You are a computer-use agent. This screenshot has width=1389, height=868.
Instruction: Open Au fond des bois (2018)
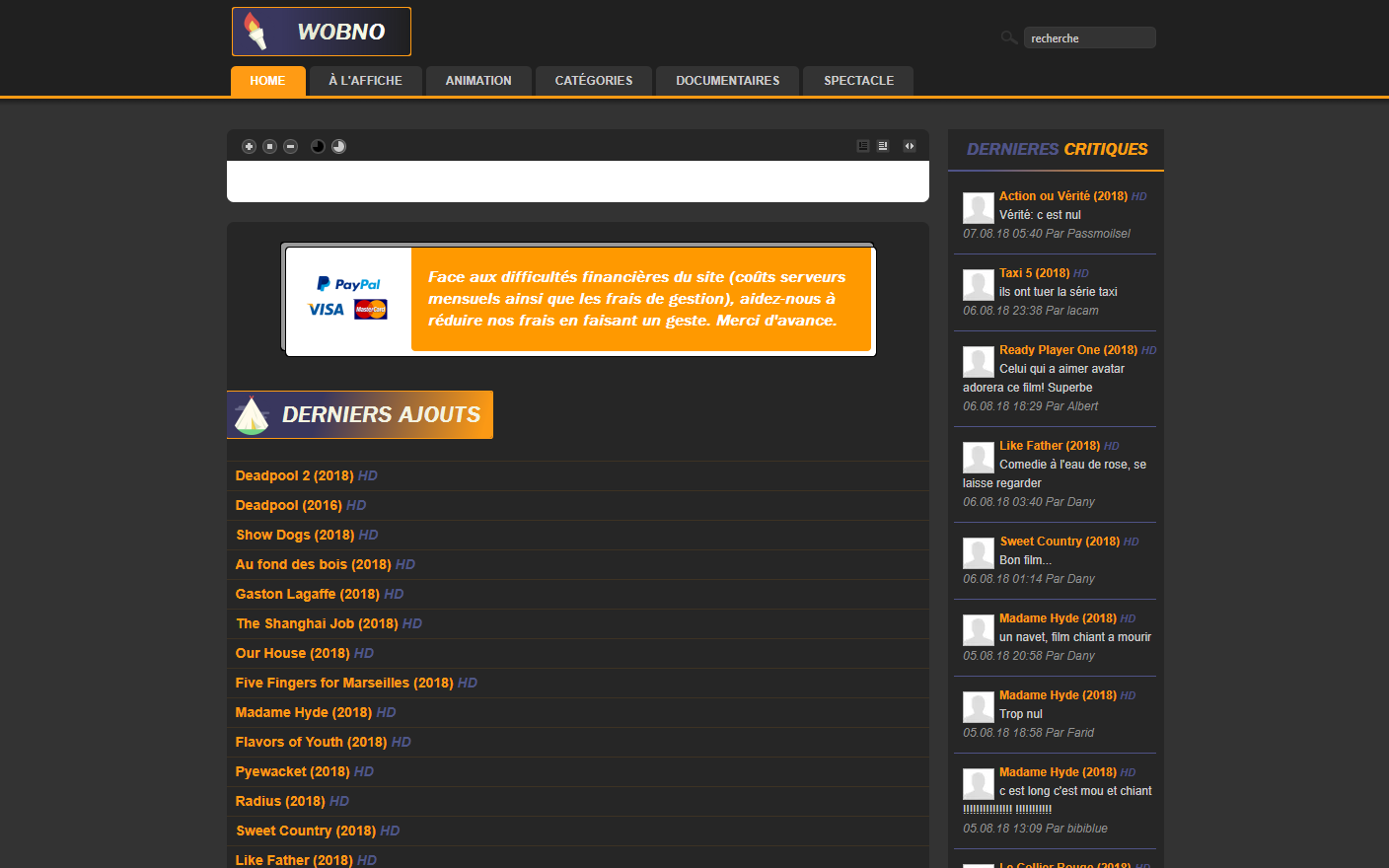pos(314,564)
